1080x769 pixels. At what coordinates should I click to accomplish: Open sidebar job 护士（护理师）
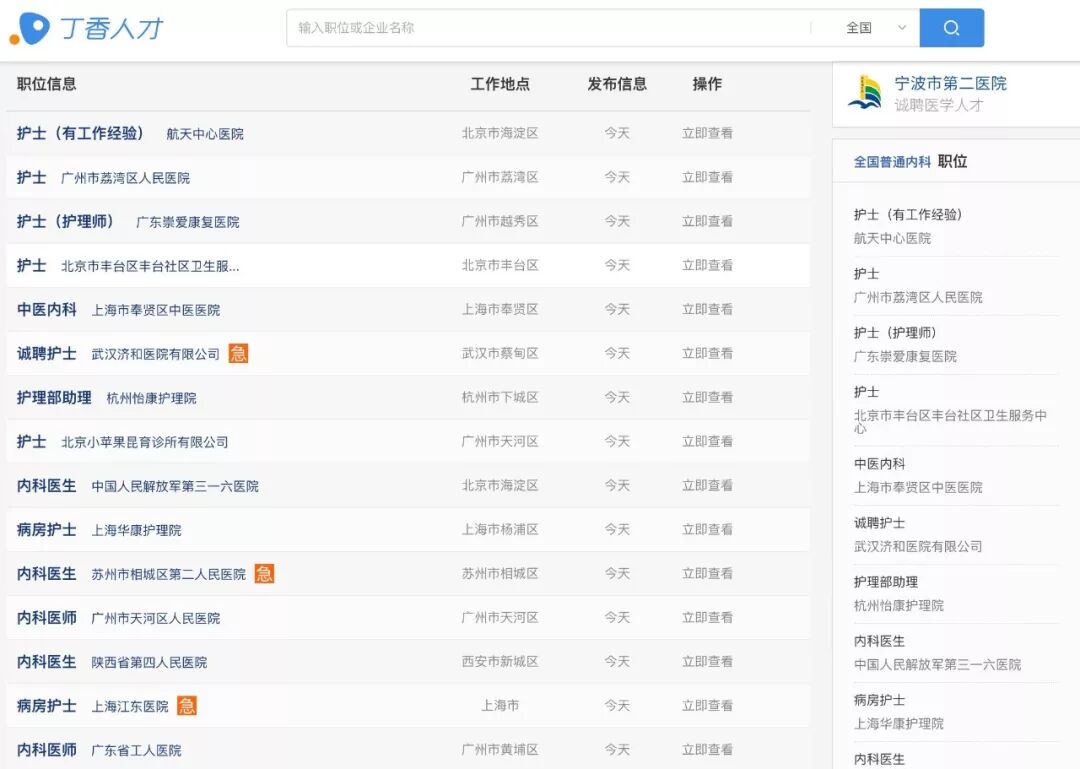(x=895, y=333)
